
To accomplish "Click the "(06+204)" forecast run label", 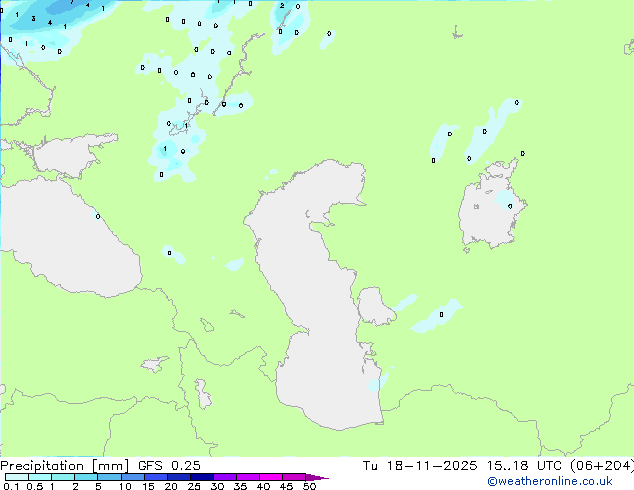I will (x=602, y=466).
